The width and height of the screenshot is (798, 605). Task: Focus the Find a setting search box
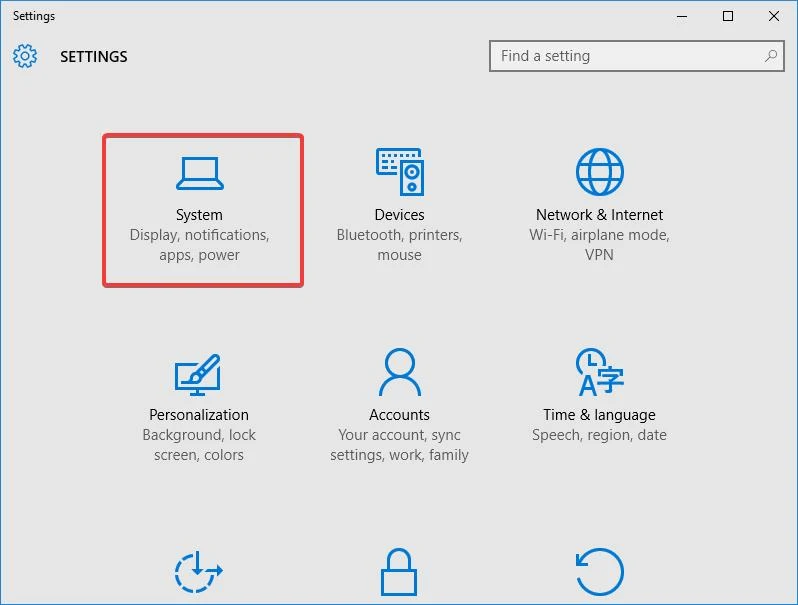pos(637,56)
